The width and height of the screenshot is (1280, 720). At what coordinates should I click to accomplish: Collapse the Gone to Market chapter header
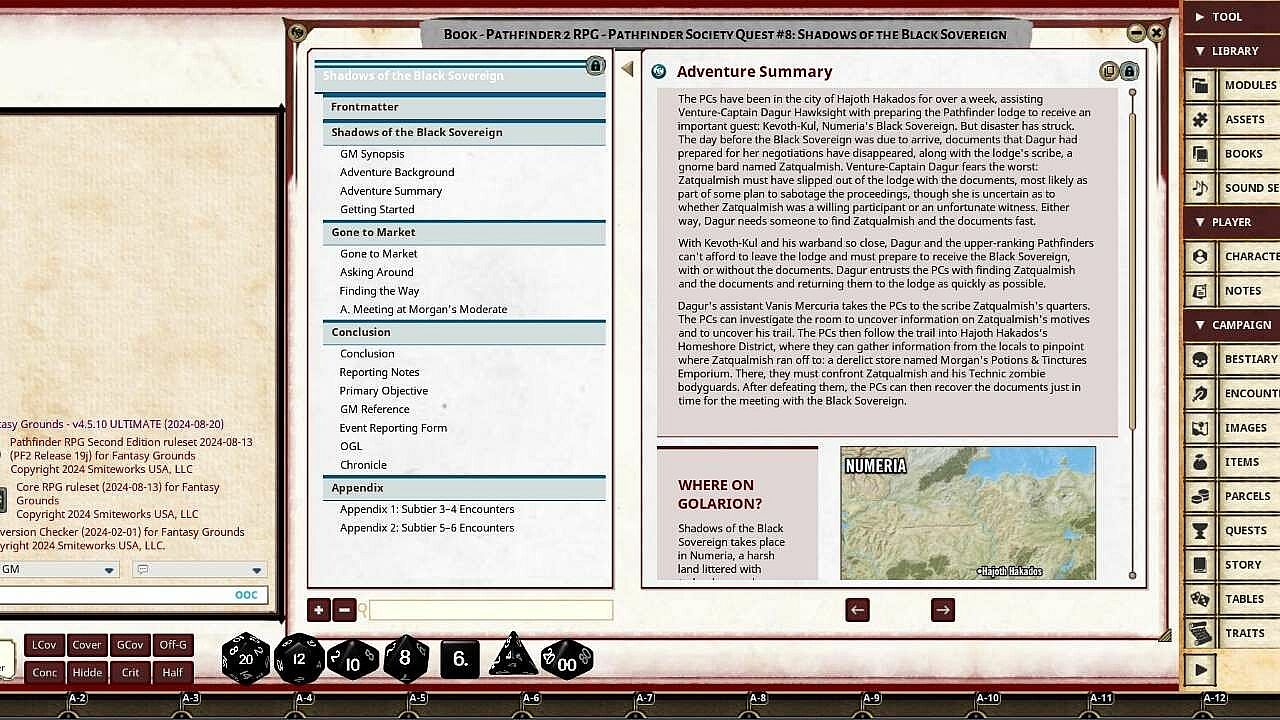pos(465,232)
